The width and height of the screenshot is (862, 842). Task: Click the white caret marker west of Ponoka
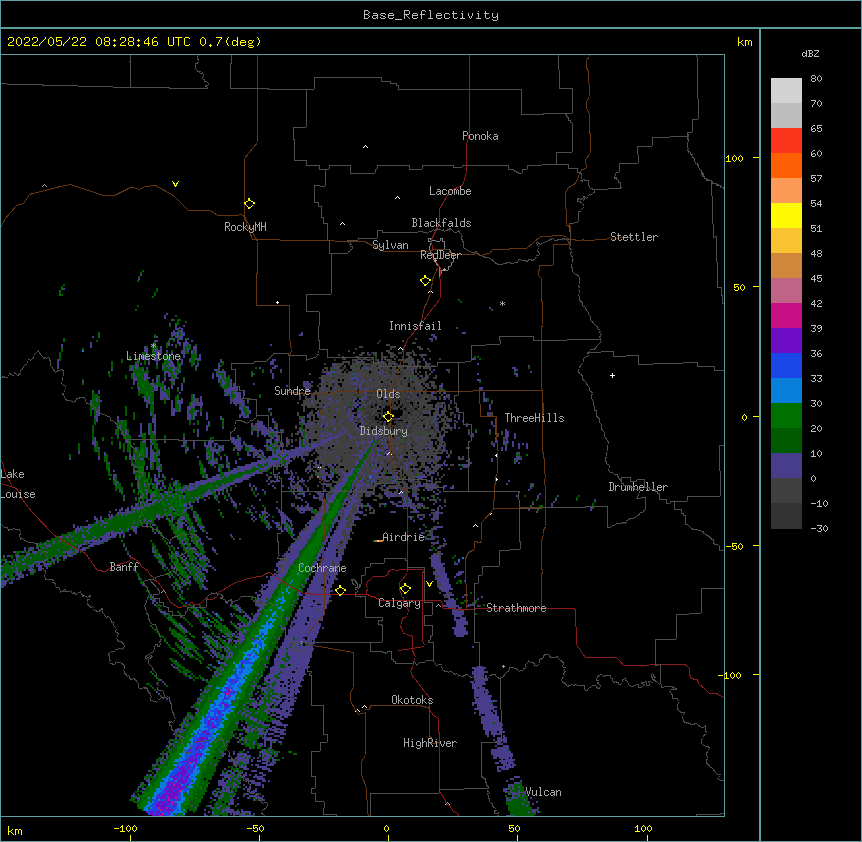point(365,147)
